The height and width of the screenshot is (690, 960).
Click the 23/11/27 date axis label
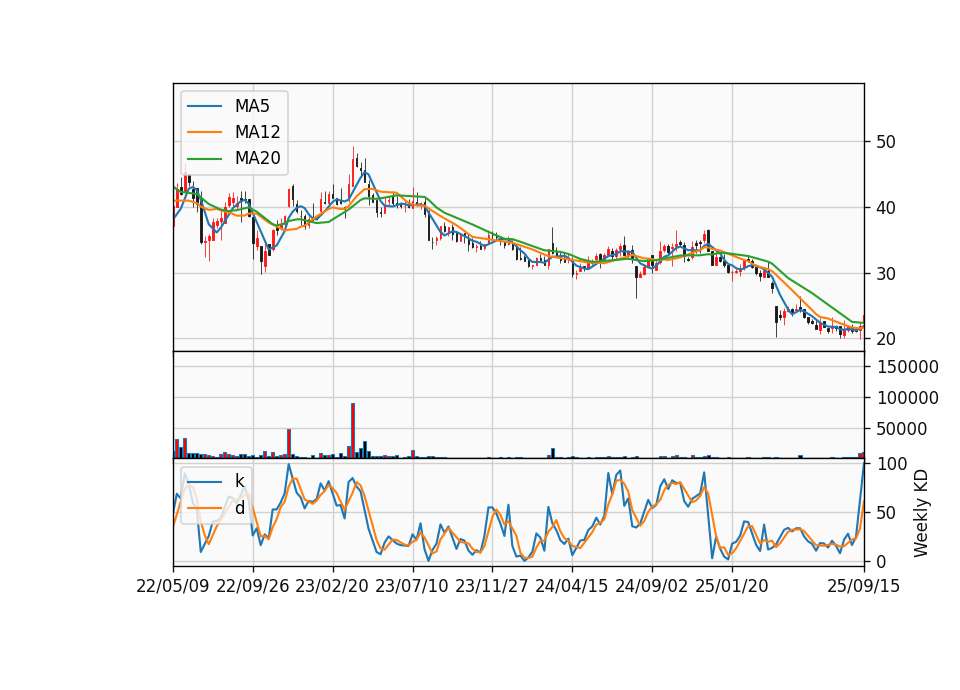point(492,586)
